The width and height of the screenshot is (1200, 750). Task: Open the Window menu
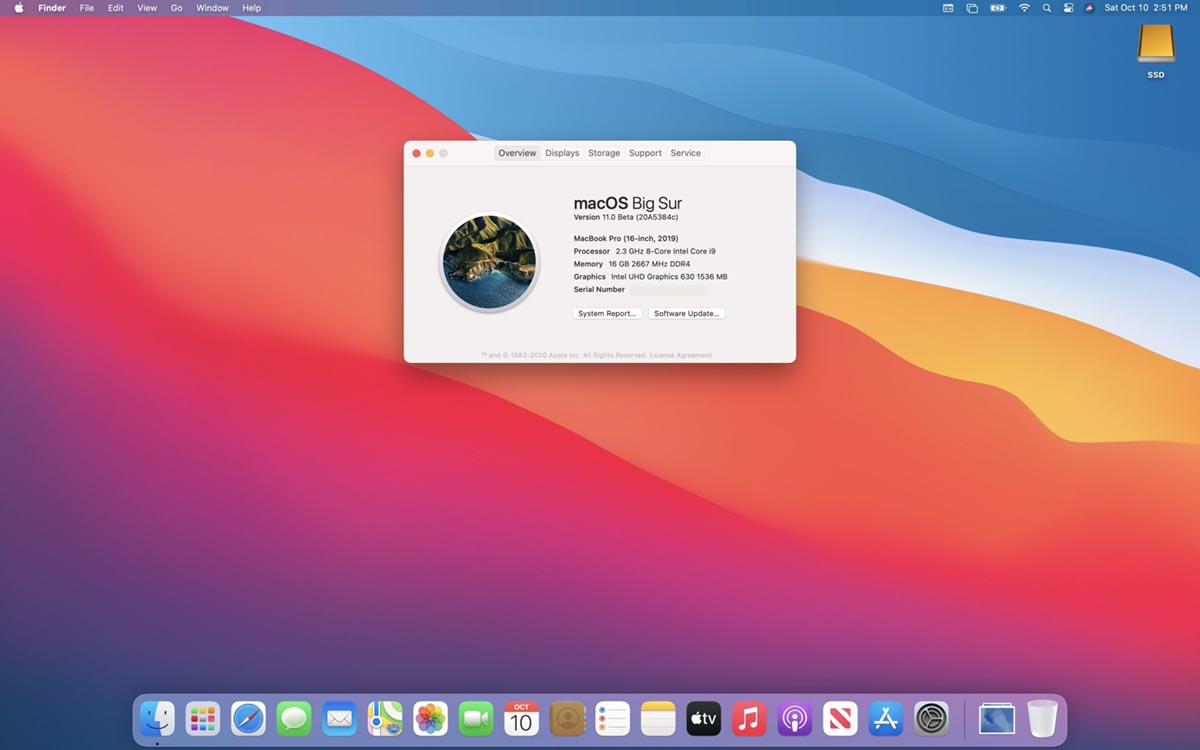pyautogui.click(x=212, y=8)
